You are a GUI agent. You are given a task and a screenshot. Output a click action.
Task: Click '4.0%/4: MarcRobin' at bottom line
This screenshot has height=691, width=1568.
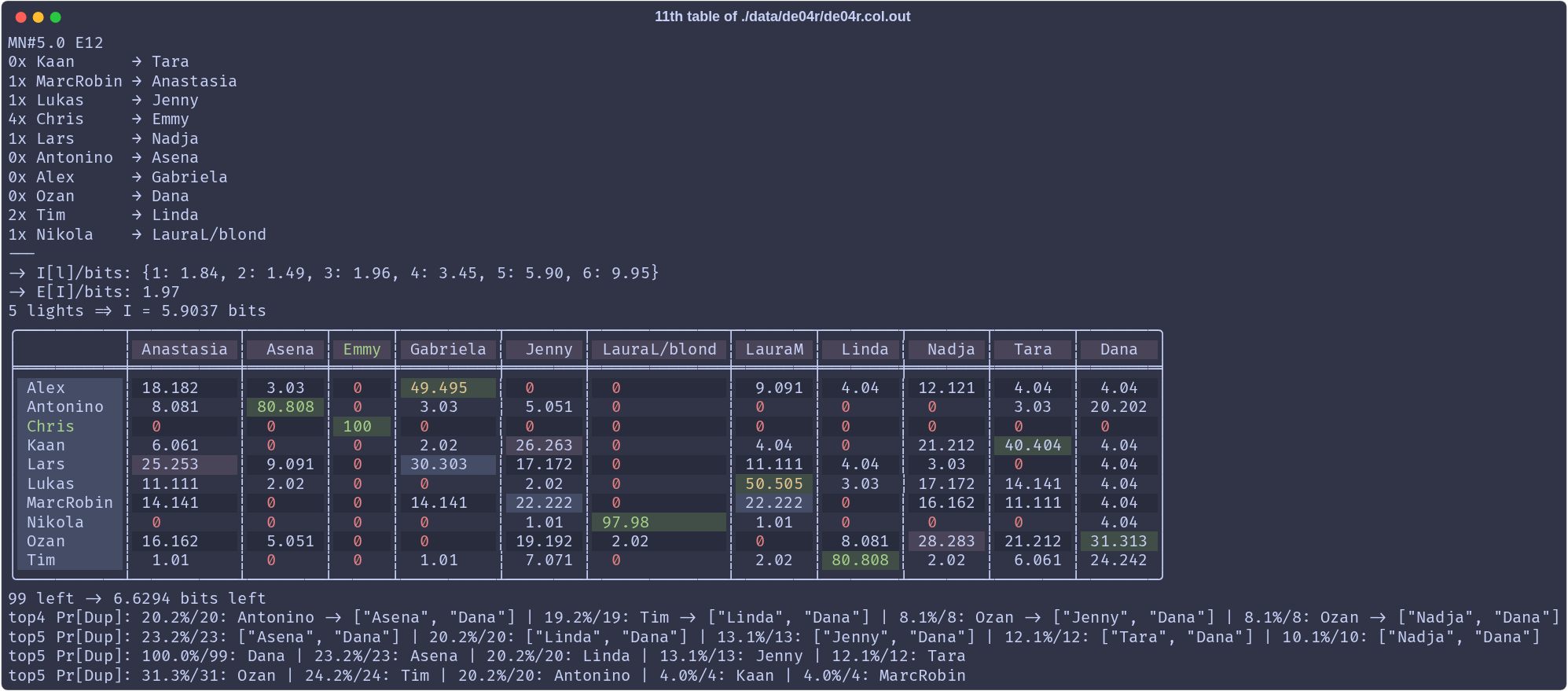click(884, 675)
